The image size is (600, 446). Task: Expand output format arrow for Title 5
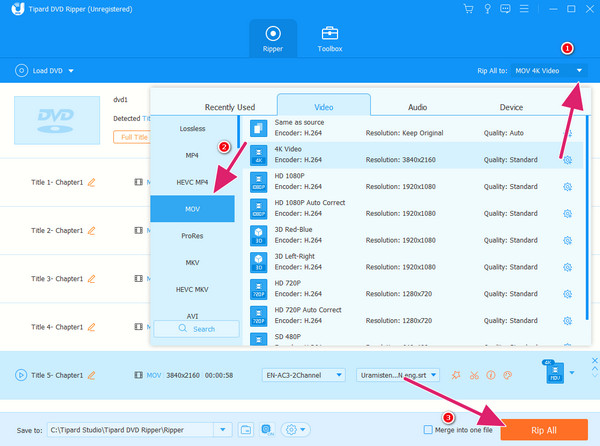(x=572, y=373)
